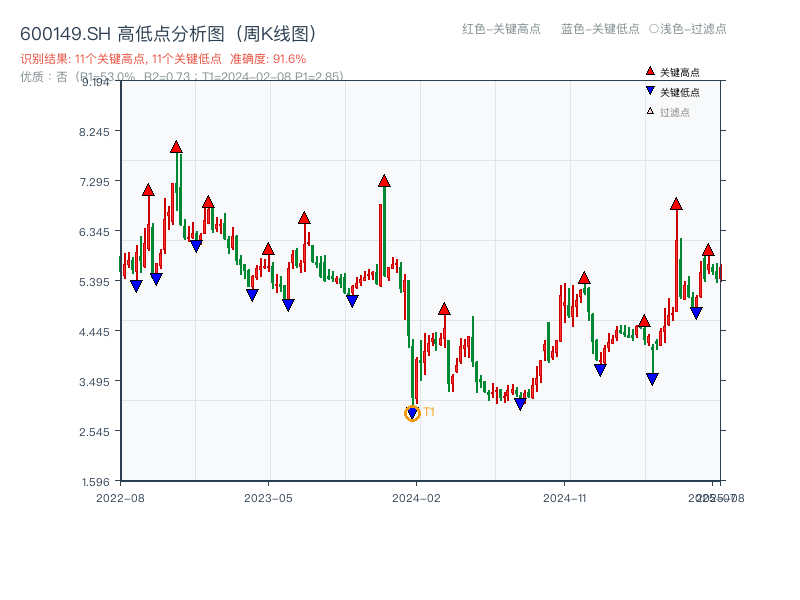800x600 pixels.
Task: Select the blue triangle marking the lowest point
Action: pos(413,411)
